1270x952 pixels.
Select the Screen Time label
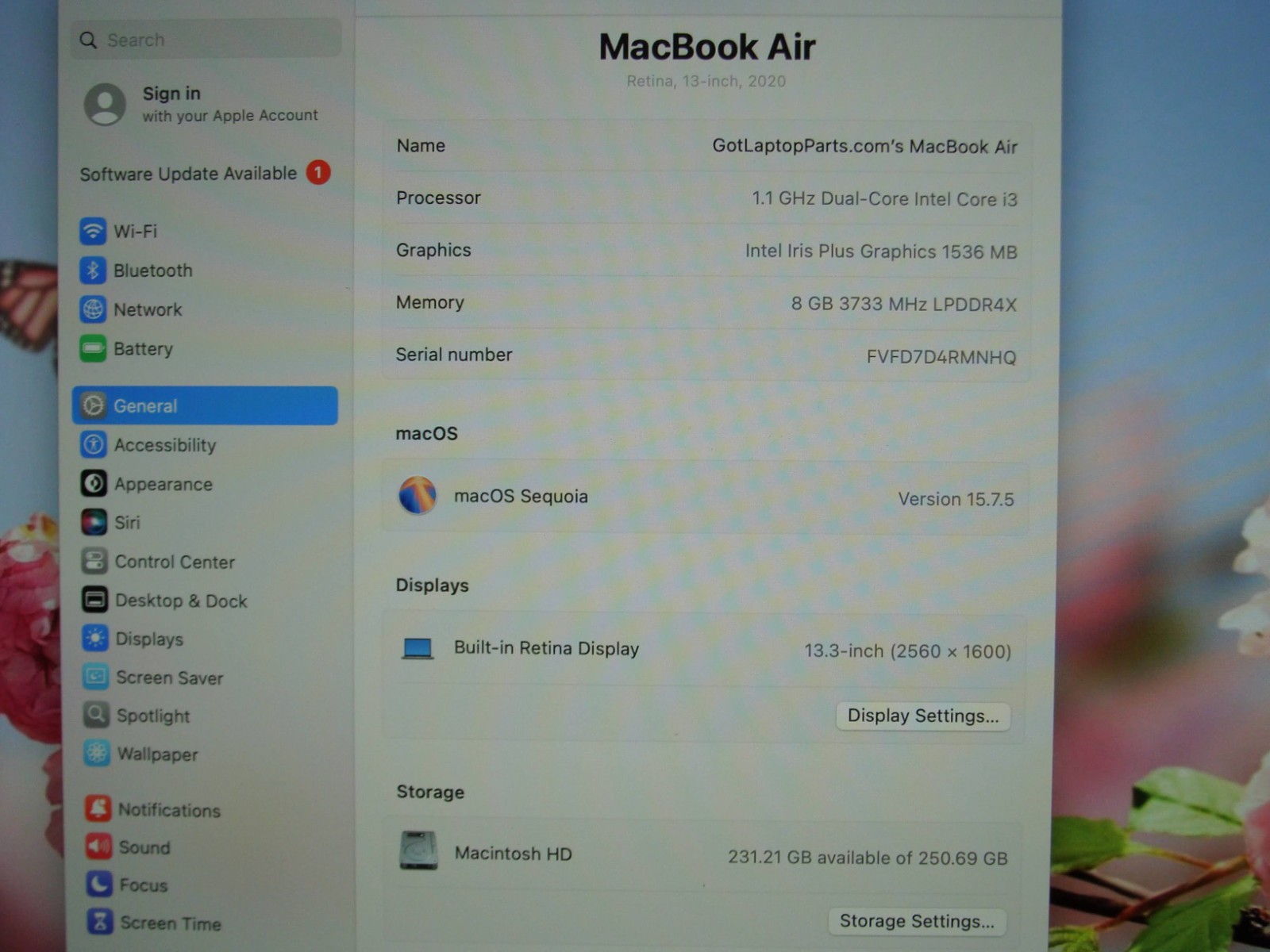171,923
